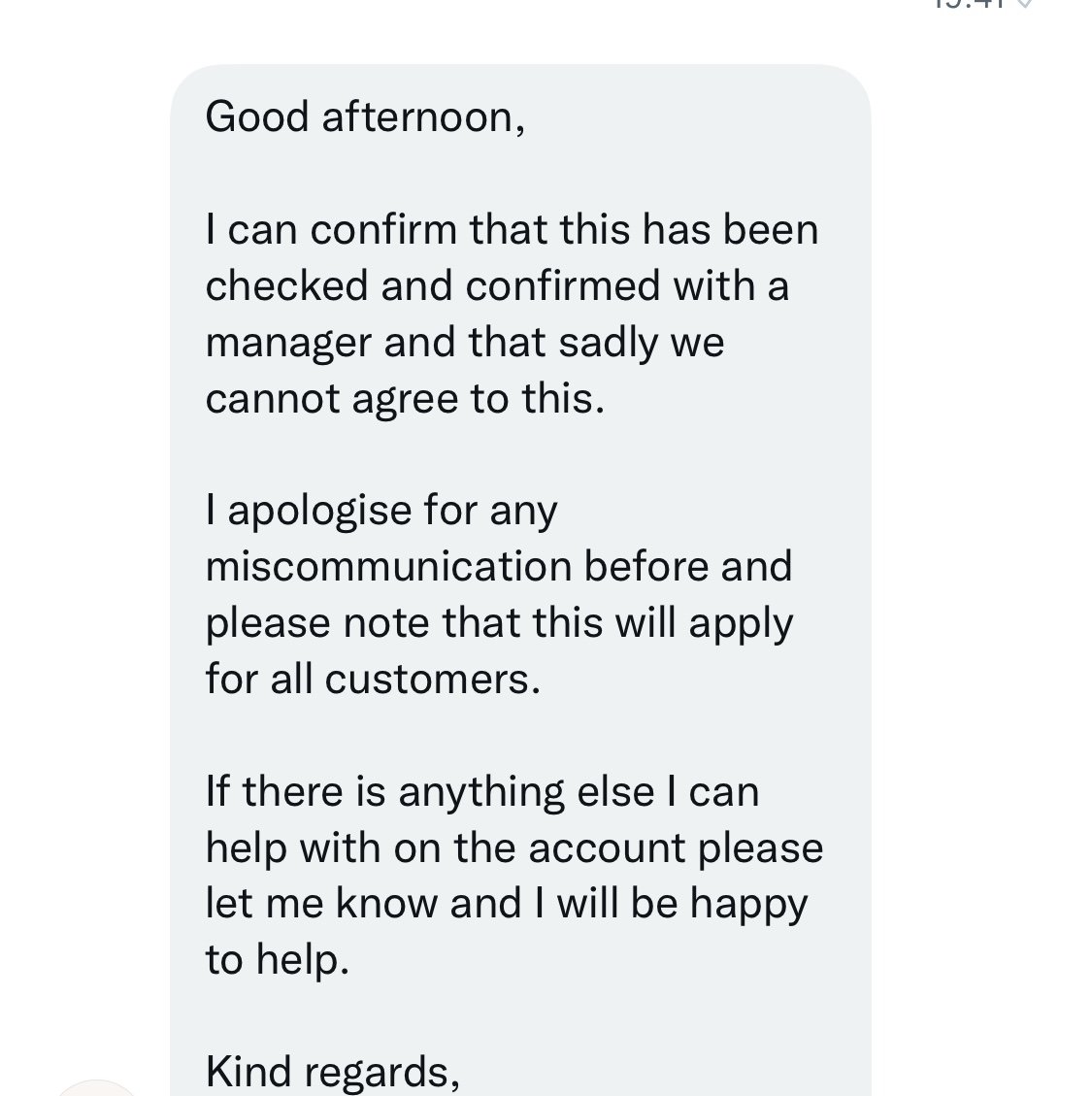Tap the line 'cannot agree to this.'
The width and height of the screenshot is (1092, 1096).
405,399
